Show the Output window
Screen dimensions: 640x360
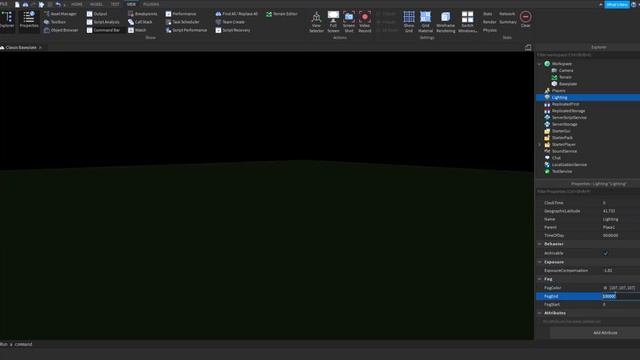(x=97, y=14)
